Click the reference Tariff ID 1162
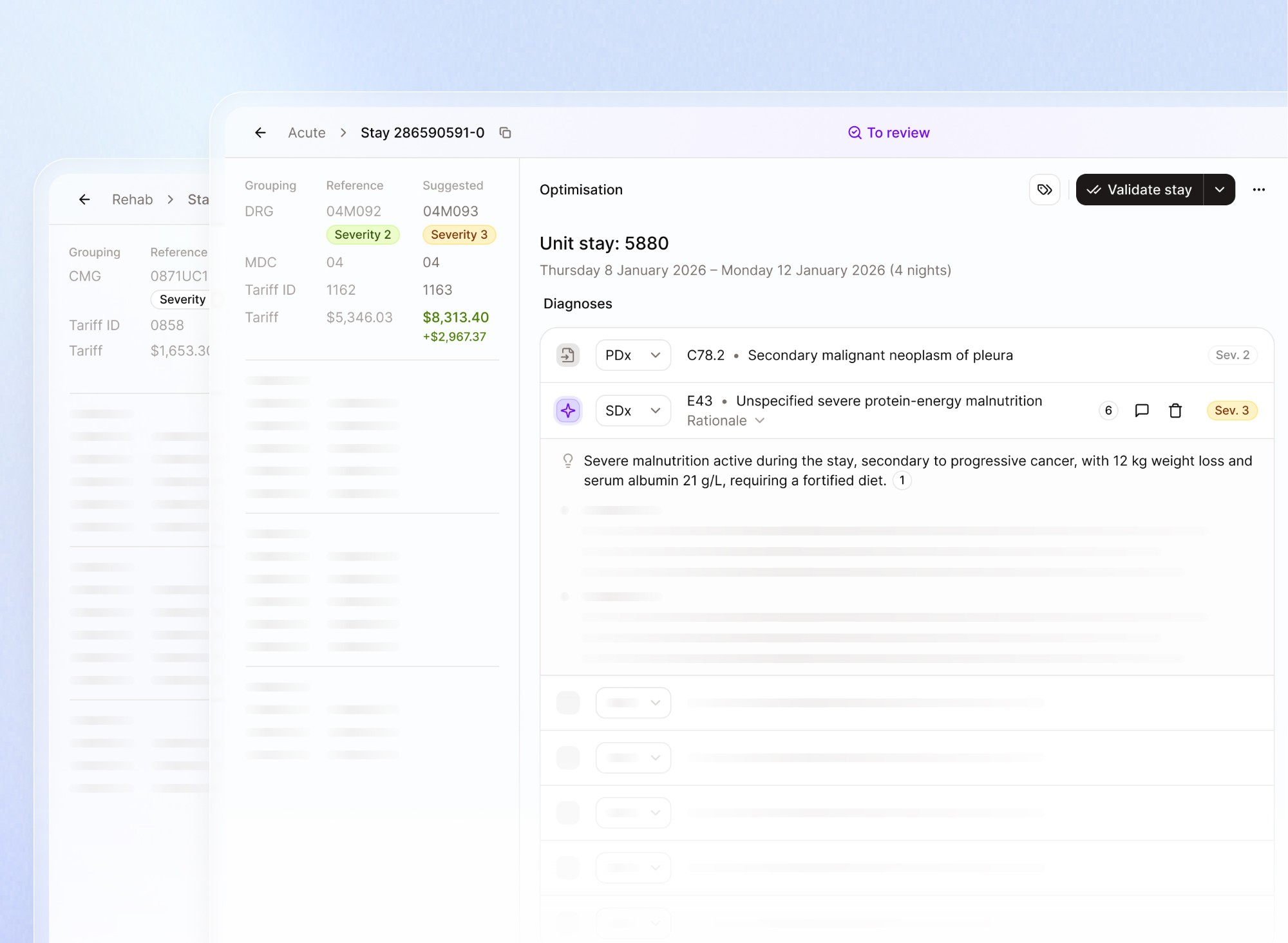This screenshot has width=1288, height=943. click(x=341, y=290)
